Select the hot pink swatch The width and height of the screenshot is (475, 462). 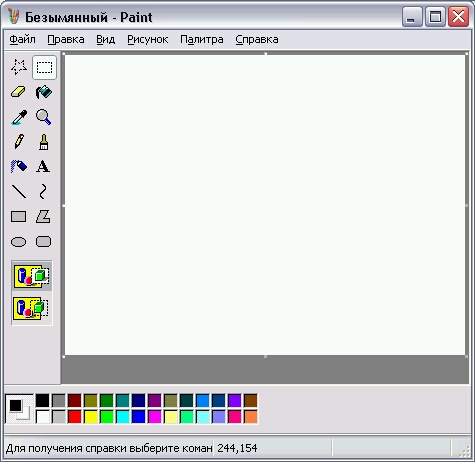[235, 417]
